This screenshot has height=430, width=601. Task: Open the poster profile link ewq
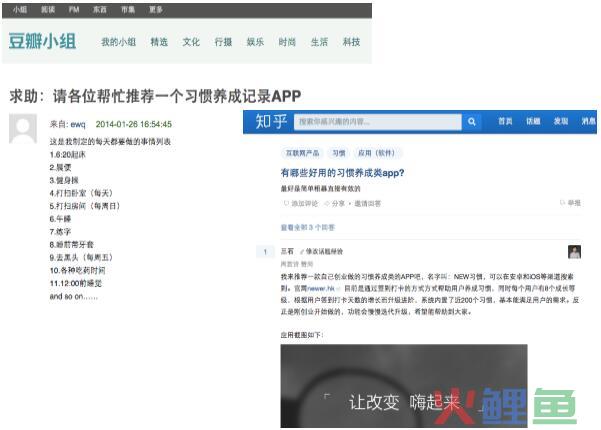click(78, 124)
